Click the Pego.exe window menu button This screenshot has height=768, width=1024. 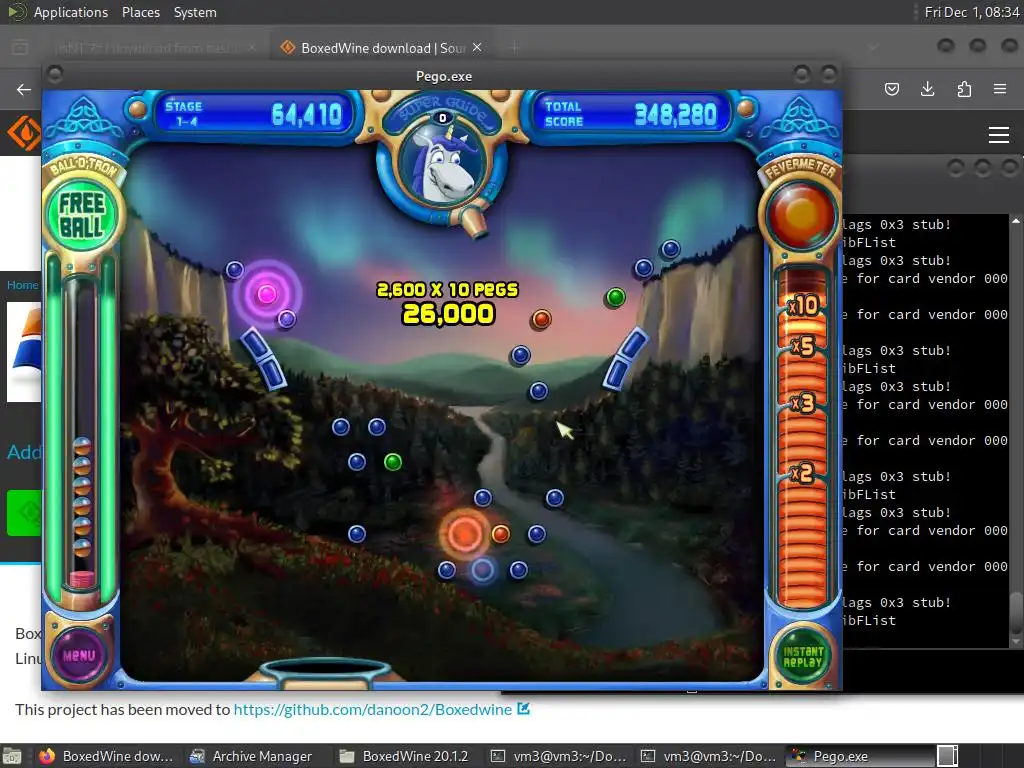(55, 74)
